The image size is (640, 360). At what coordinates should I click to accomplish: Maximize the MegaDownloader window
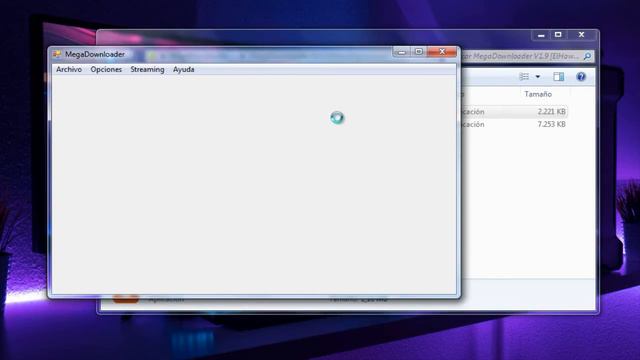point(418,52)
